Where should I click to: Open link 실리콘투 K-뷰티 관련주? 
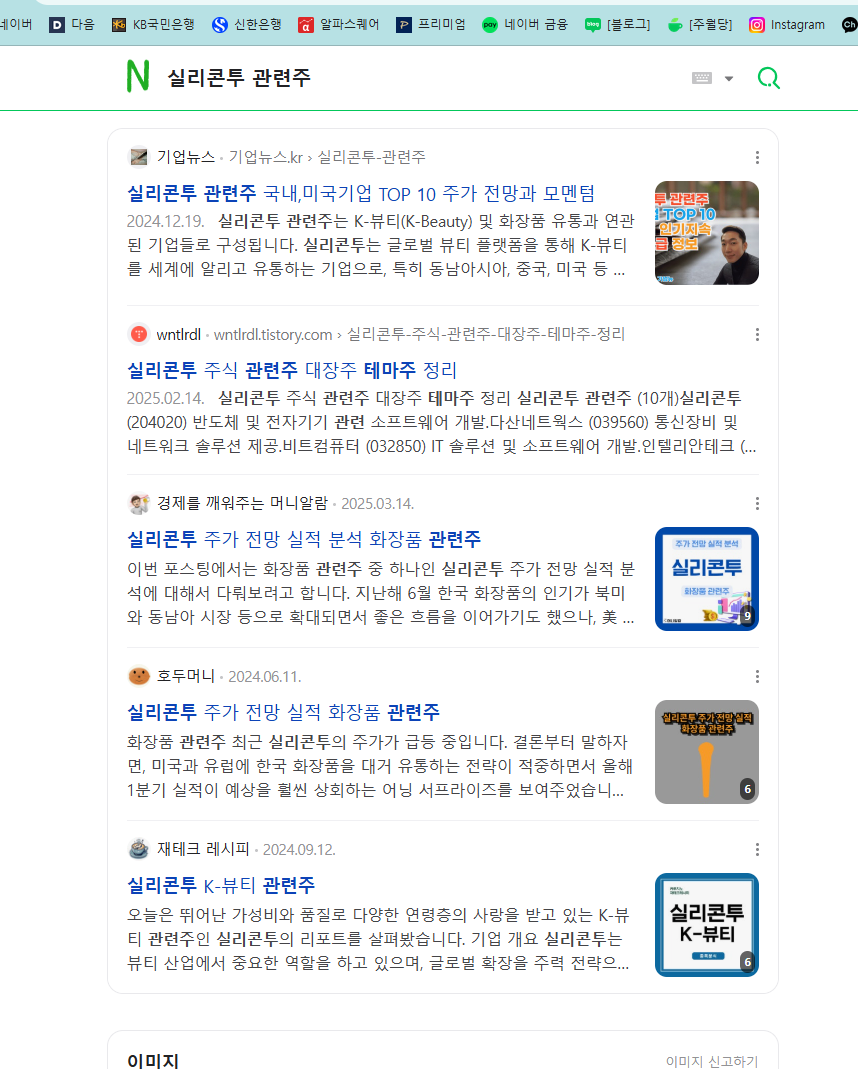(221, 885)
